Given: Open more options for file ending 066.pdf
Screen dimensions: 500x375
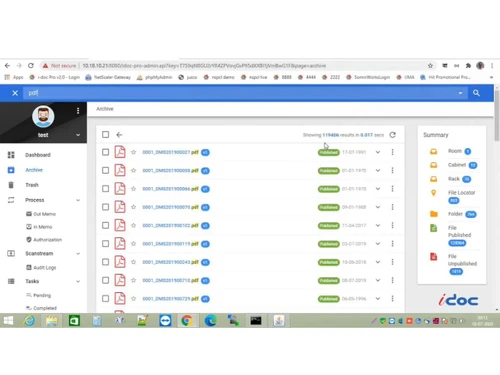Looking at the screenshot, I should [x=392, y=189].
